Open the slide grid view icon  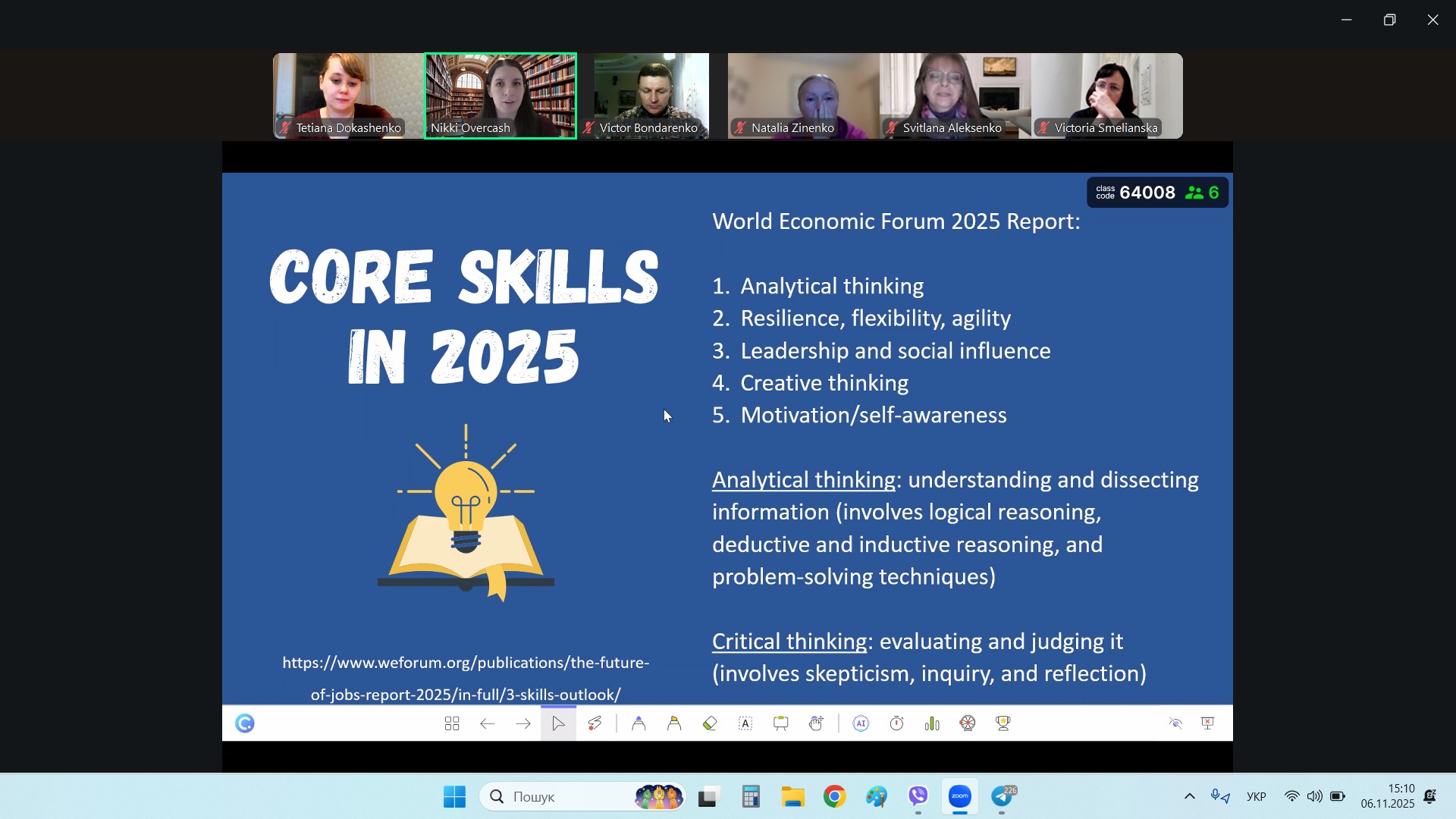coord(452,724)
